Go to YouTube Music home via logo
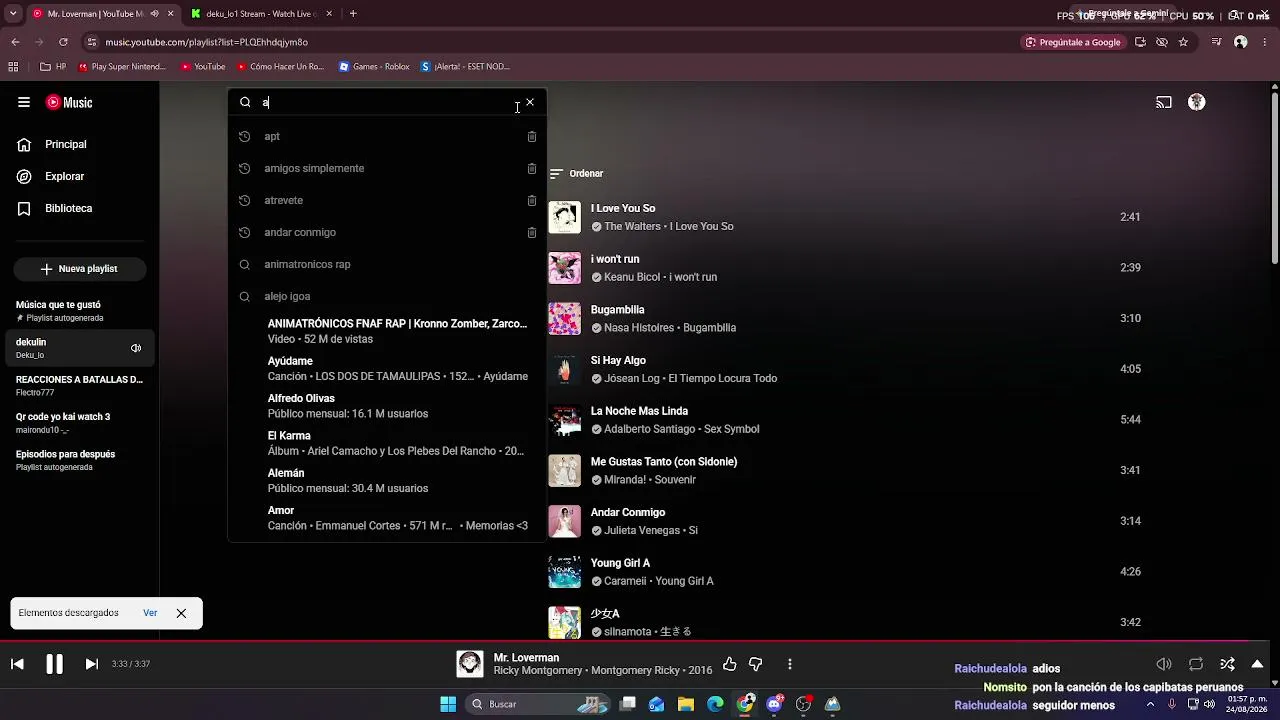The width and height of the screenshot is (1280, 720). (x=69, y=102)
